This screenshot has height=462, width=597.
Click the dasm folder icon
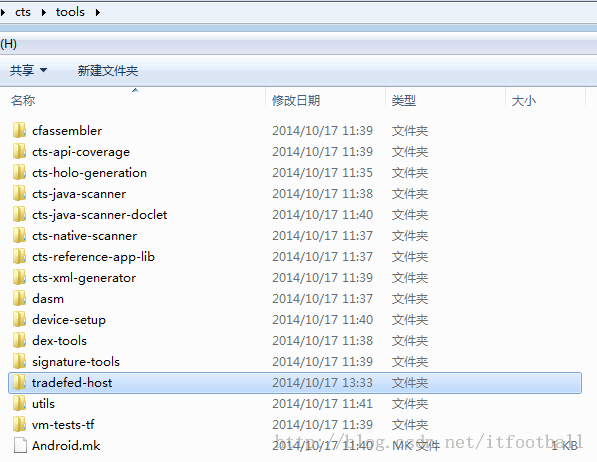click(x=19, y=298)
